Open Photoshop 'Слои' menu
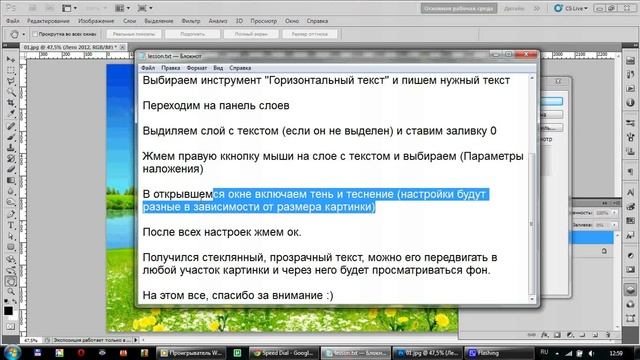640x360 pixels. click(129, 21)
